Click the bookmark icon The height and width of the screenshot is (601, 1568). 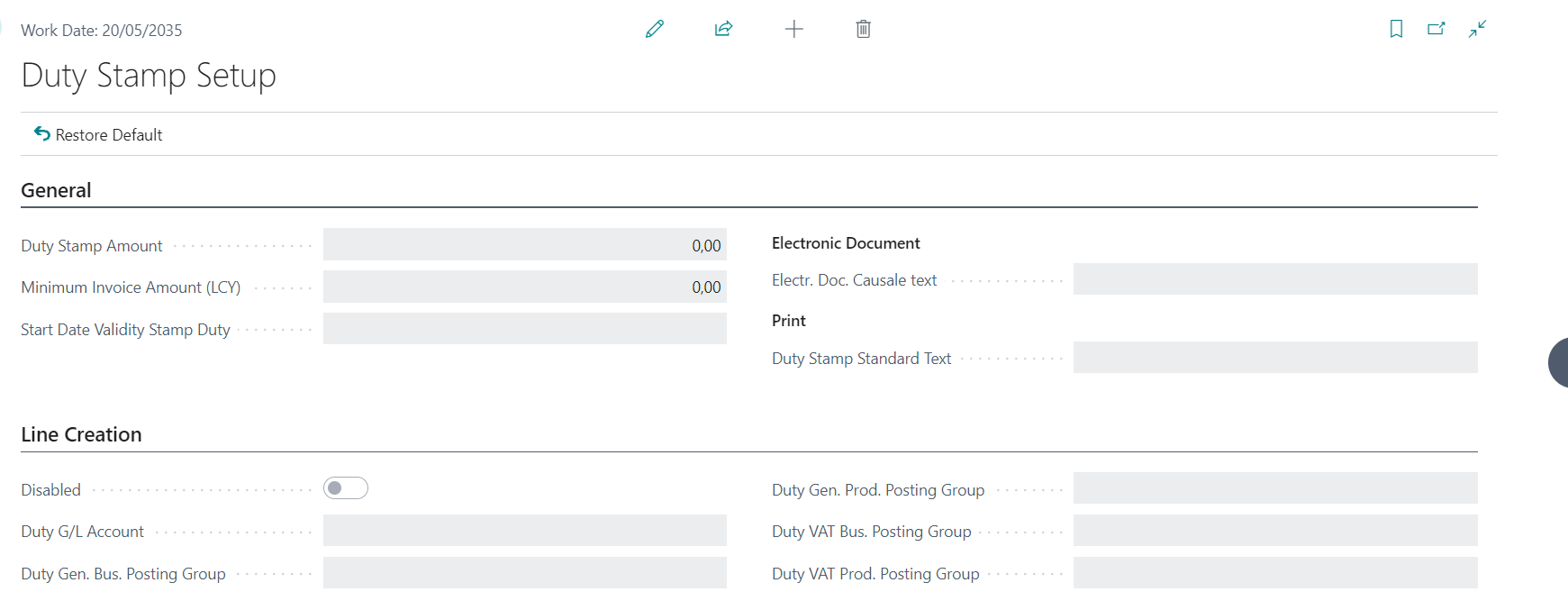[1396, 29]
